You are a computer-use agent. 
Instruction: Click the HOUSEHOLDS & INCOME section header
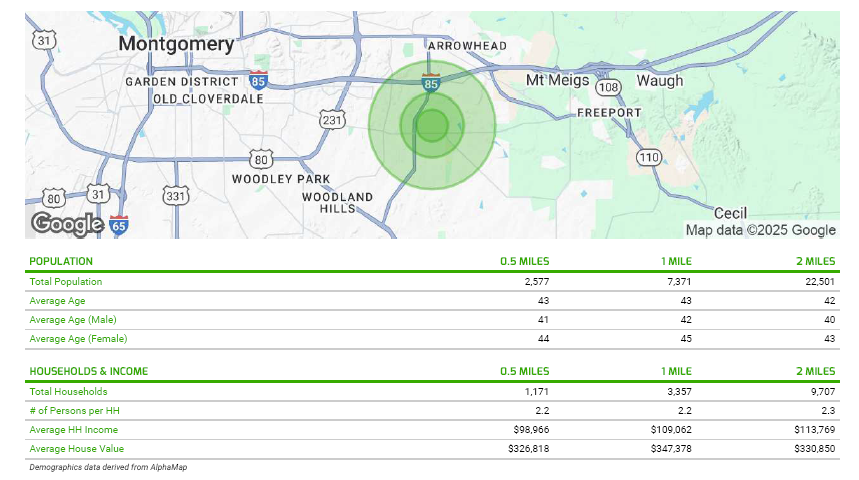[x=88, y=371]
